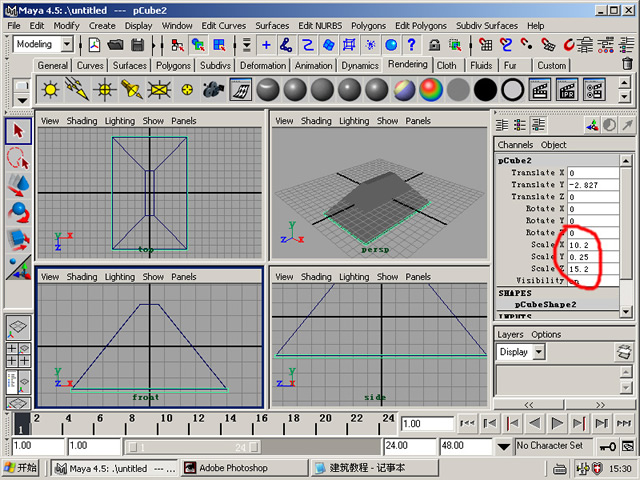The image size is (640, 480).
Task: Create a directional light from shelf
Action: pos(78,89)
